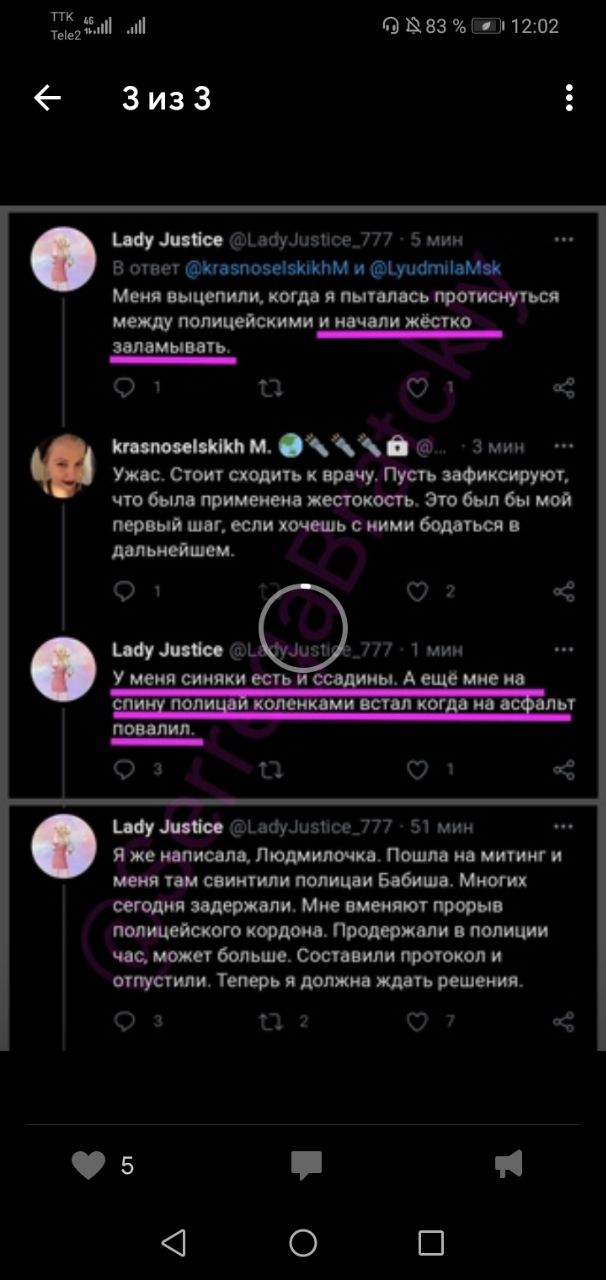Viewport: 606px width, 1280px height.
Task: Open the three-dot menu on the krasnoselskikh tweet
Action: coord(564,444)
